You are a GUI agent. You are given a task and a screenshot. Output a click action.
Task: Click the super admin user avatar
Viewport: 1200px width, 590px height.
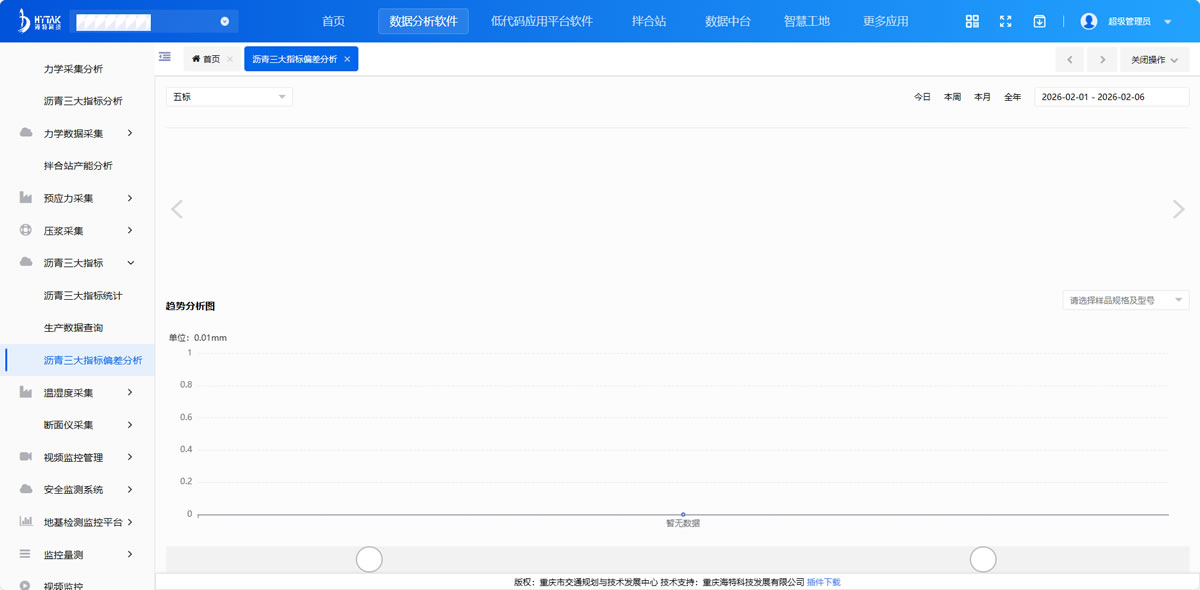[x=1089, y=21]
